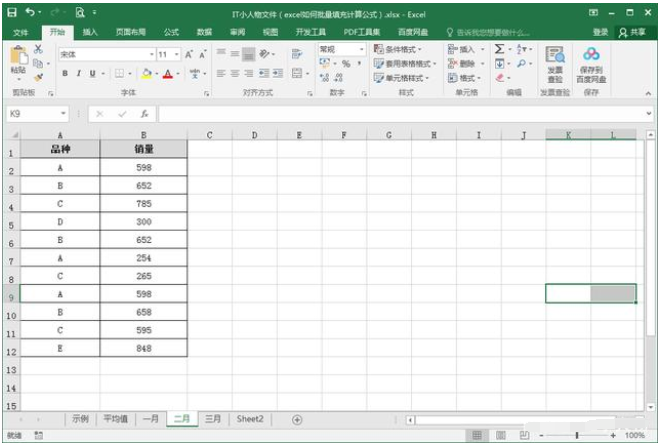Add a new sheet with plus icon

click(297, 419)
